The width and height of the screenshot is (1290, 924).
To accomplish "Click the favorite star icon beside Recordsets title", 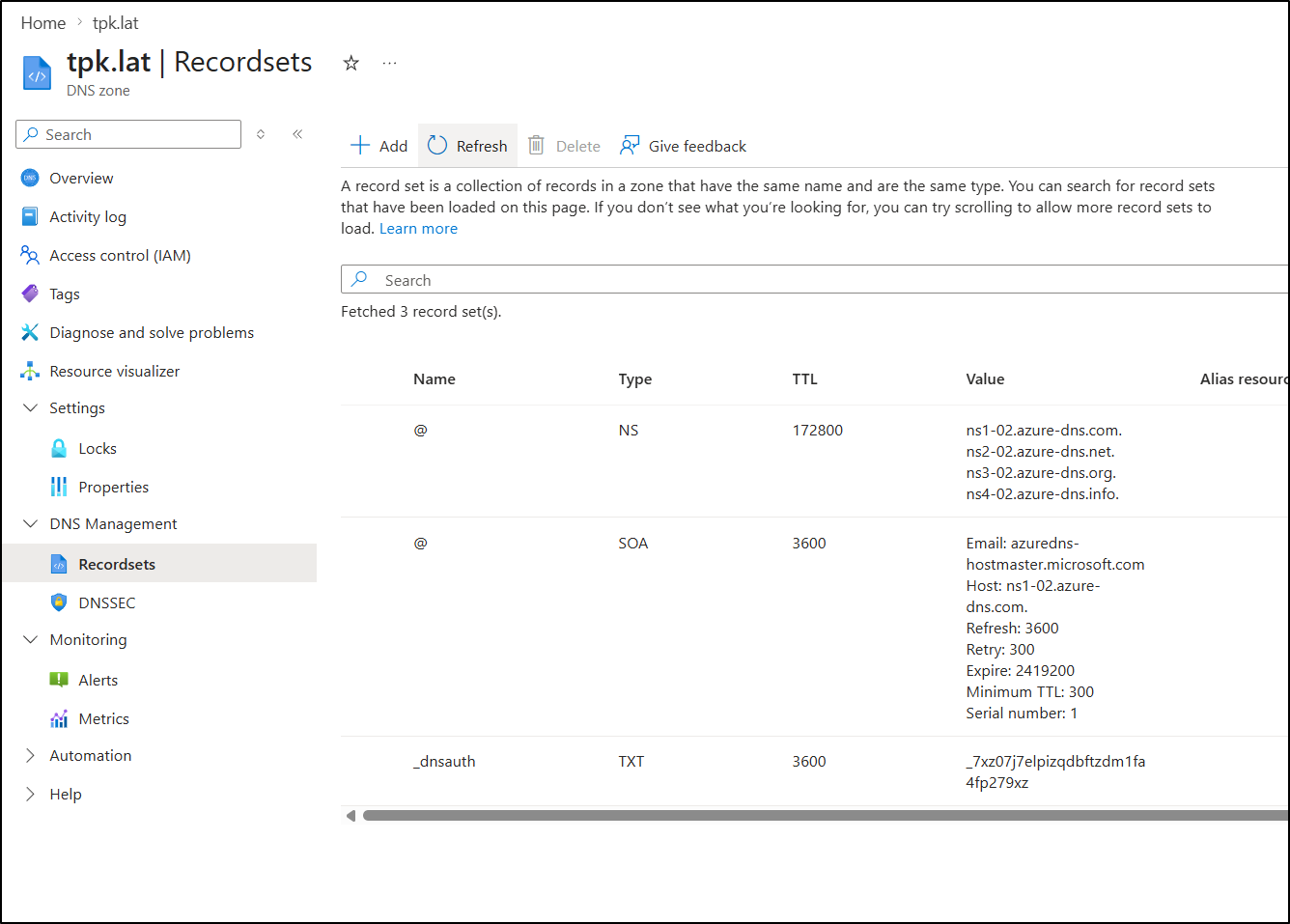I will click(351, 63).
